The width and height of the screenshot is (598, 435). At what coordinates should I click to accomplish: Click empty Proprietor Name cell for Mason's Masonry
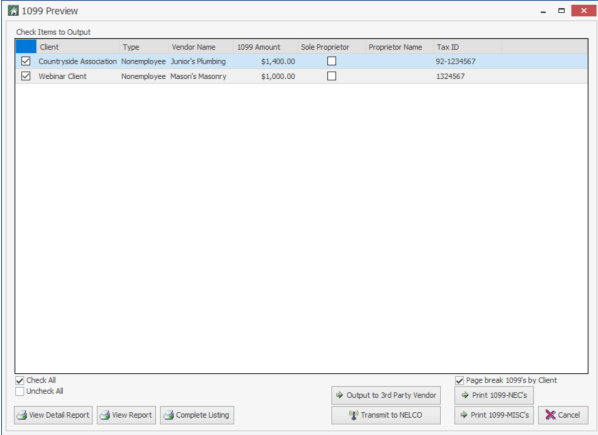399,76
